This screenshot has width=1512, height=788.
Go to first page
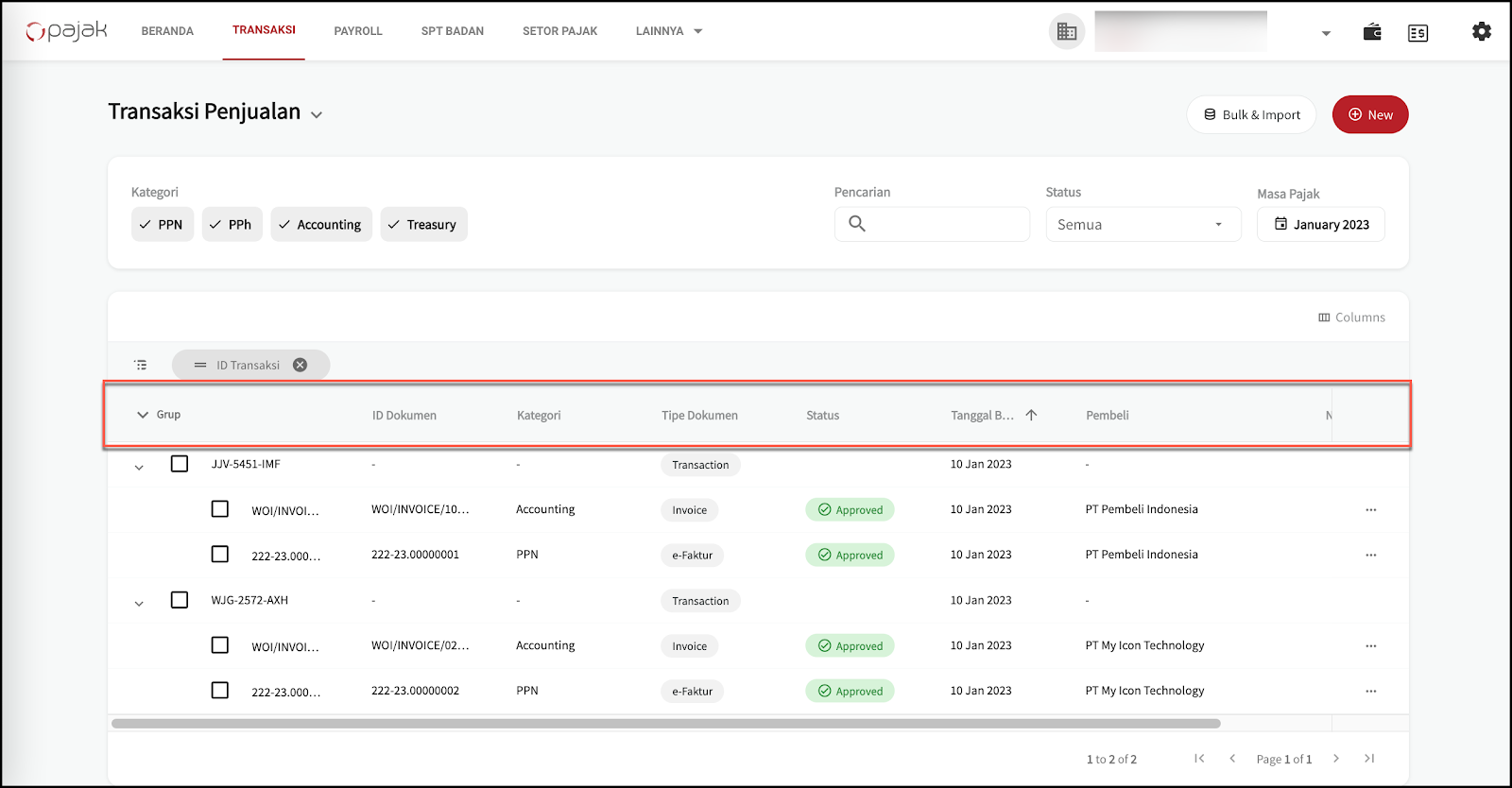point(1199,759)
